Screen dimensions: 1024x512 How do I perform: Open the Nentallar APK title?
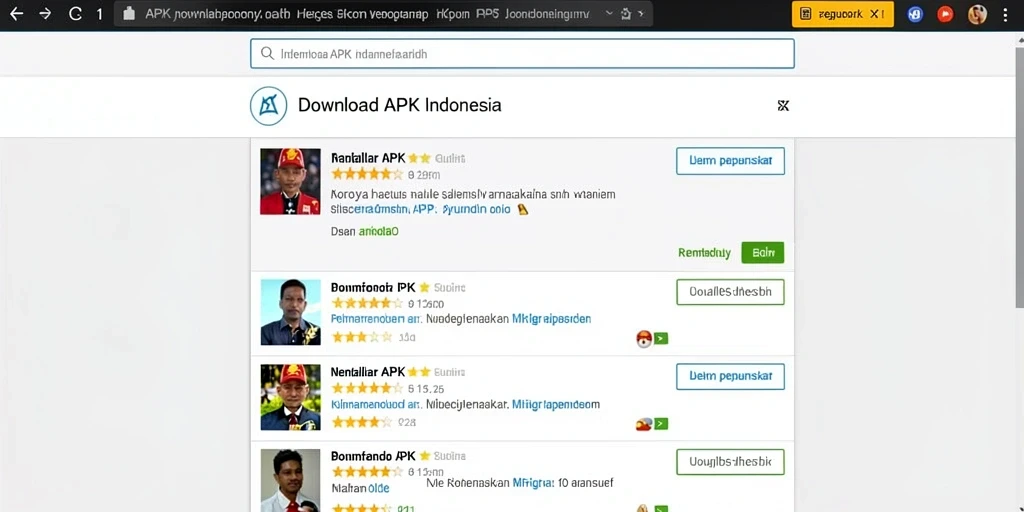pos(368,372)
